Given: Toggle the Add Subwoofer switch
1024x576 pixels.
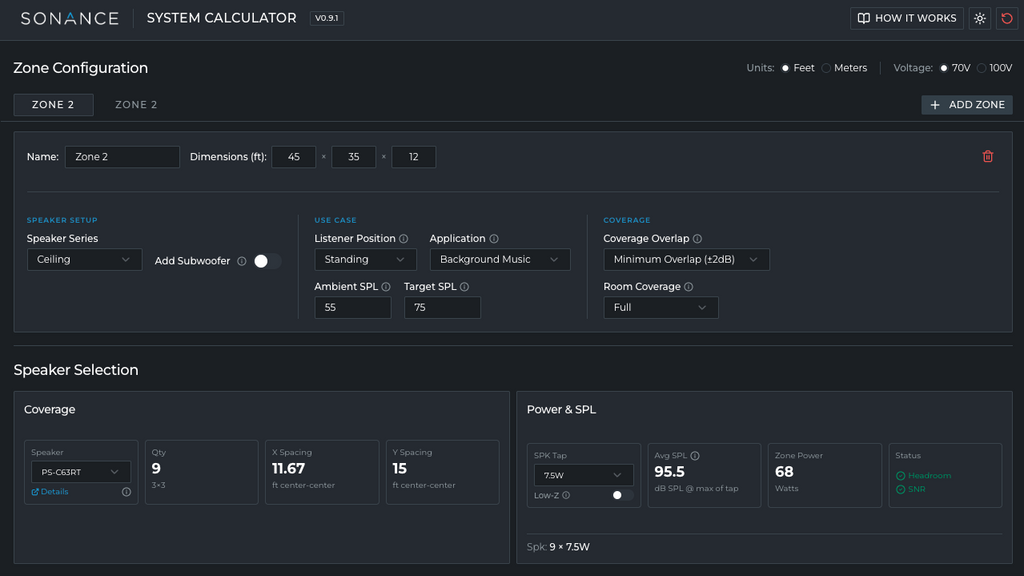Looking at the screenshot, I should click(x=267, y=261).
